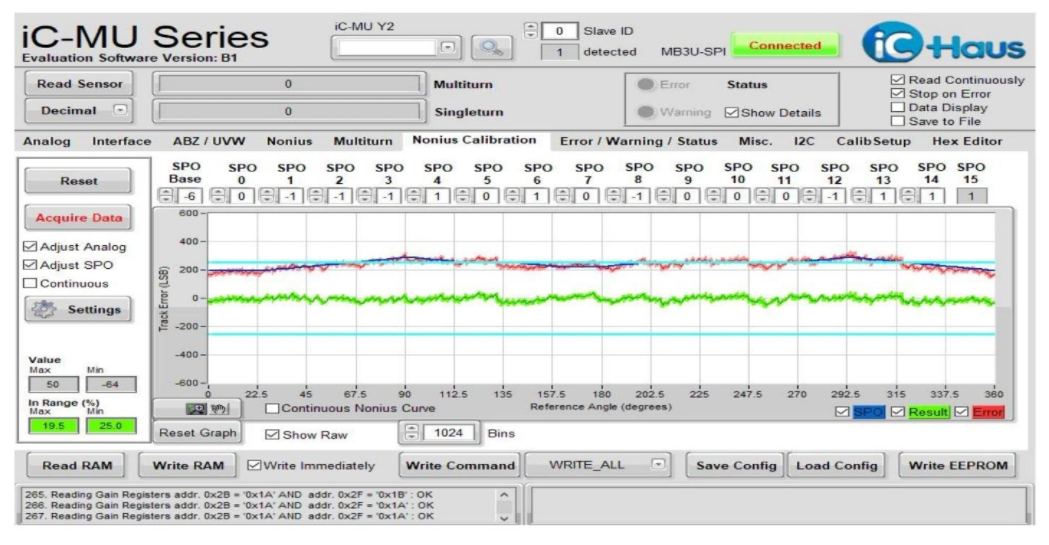Enable Save to File checkbox
The height and width of the screenshot is (545, 1049).
898,121
